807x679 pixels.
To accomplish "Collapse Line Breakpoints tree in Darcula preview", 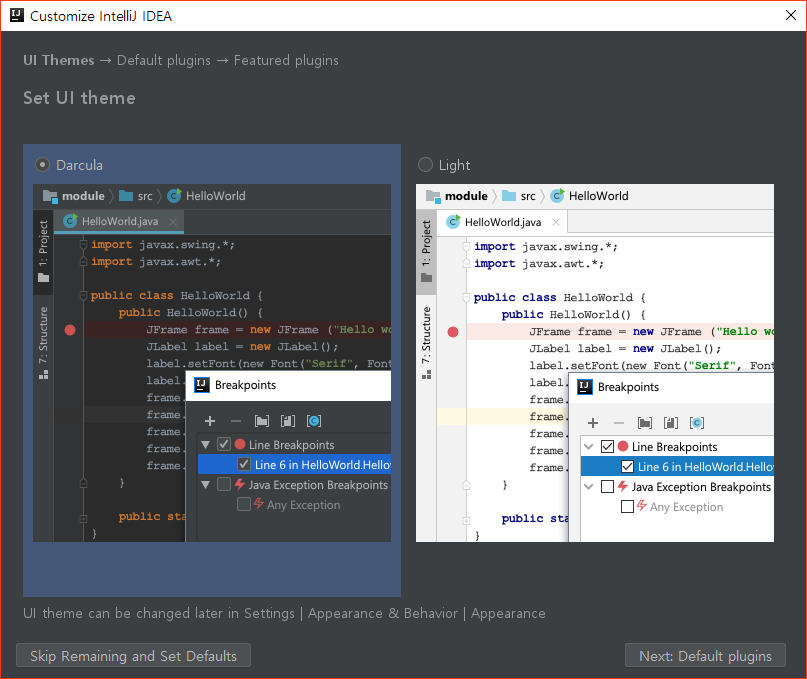I will click(206, 444).
